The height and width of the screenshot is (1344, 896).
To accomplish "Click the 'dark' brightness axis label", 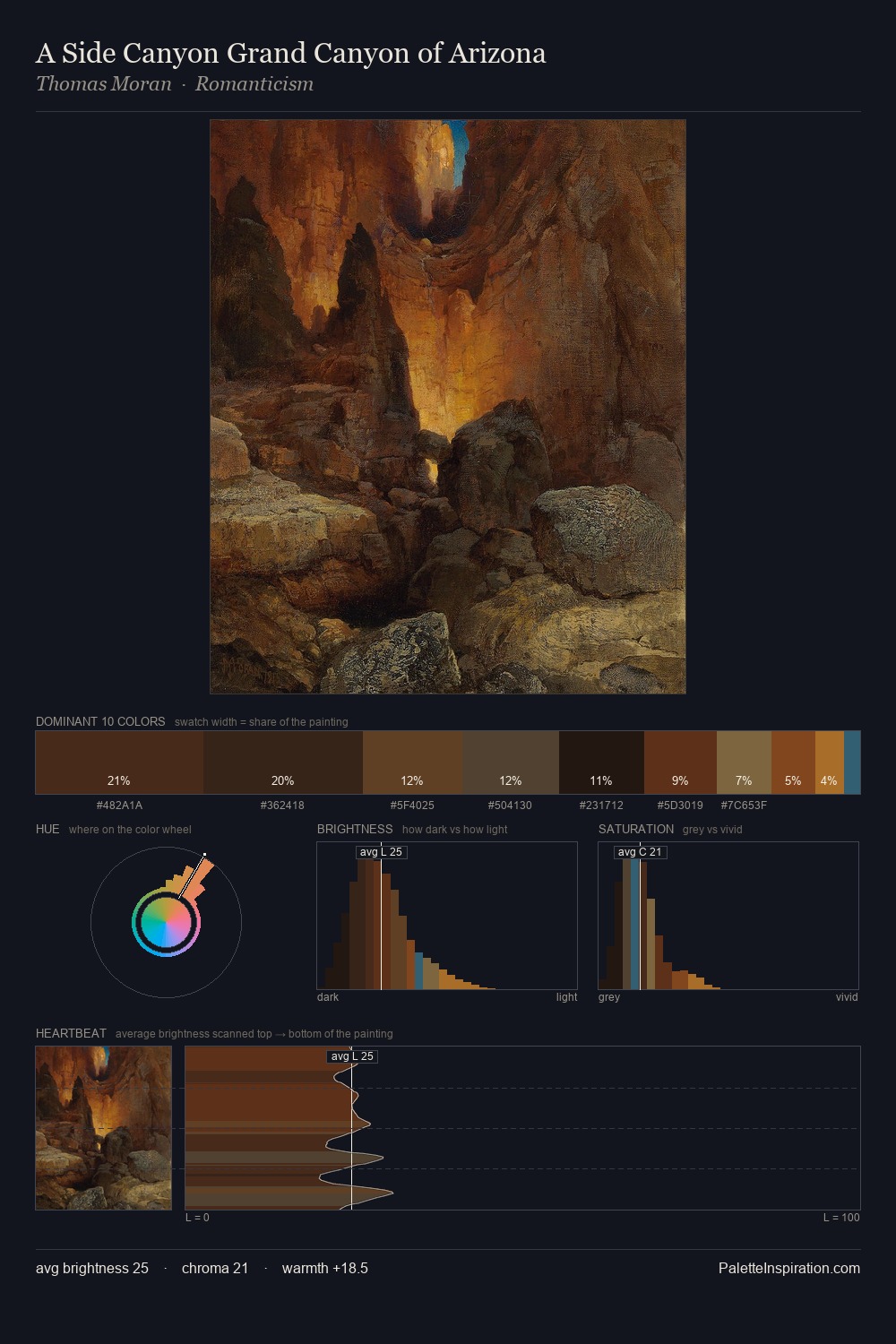I will point(328,997).
